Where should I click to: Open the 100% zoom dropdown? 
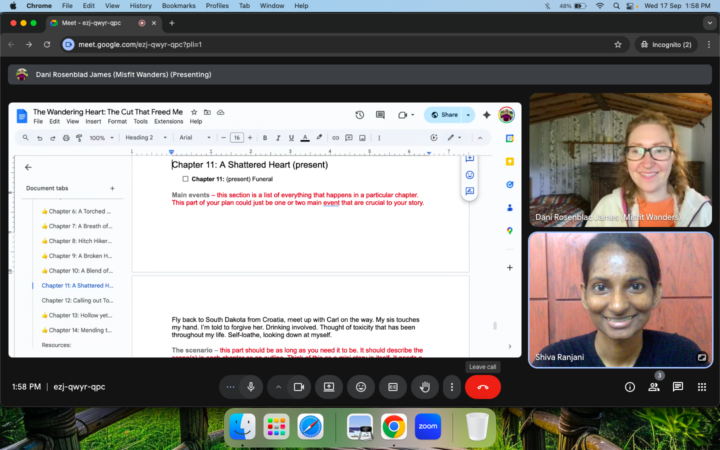pyautogui.click(x=101, y=138)
